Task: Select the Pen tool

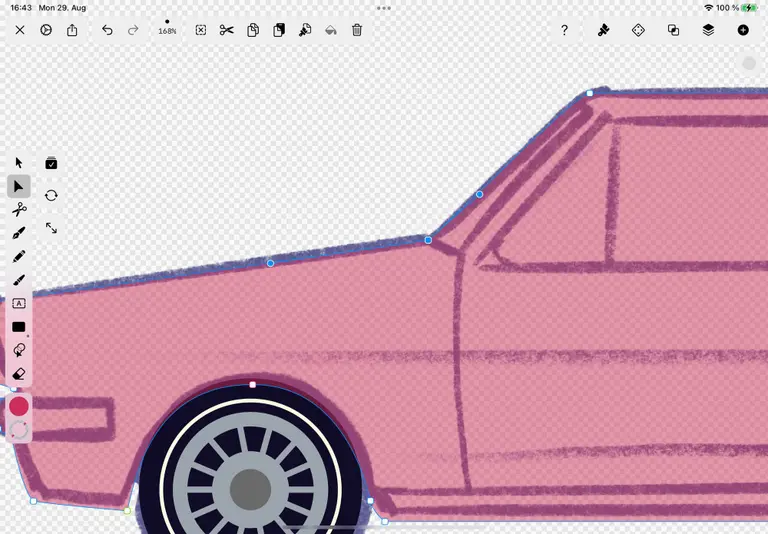Action: coord(19,233)
